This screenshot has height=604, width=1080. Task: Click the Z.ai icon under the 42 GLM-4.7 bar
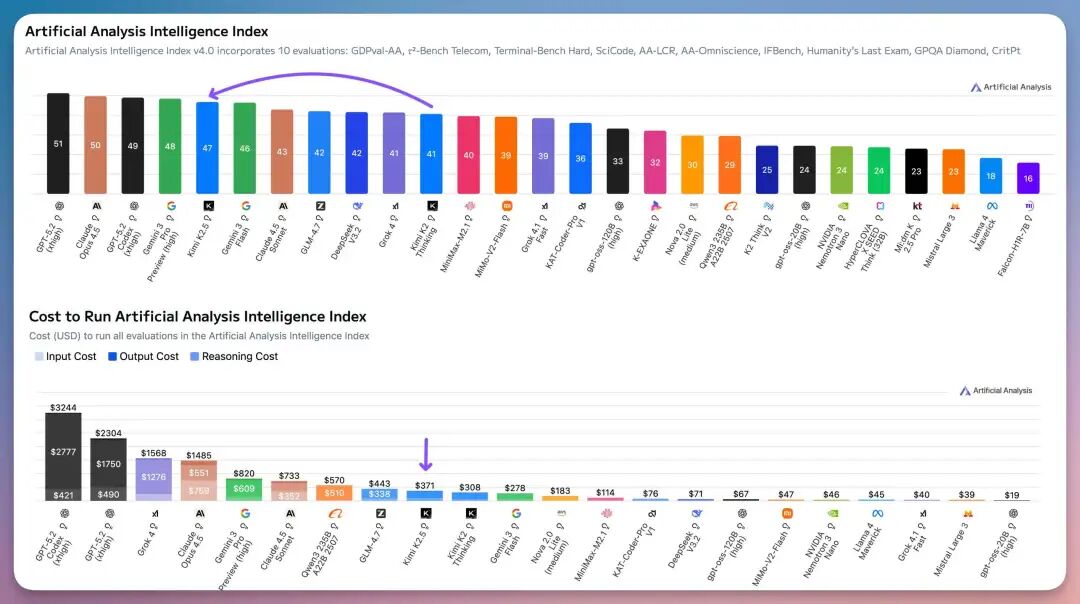(320, 205)
